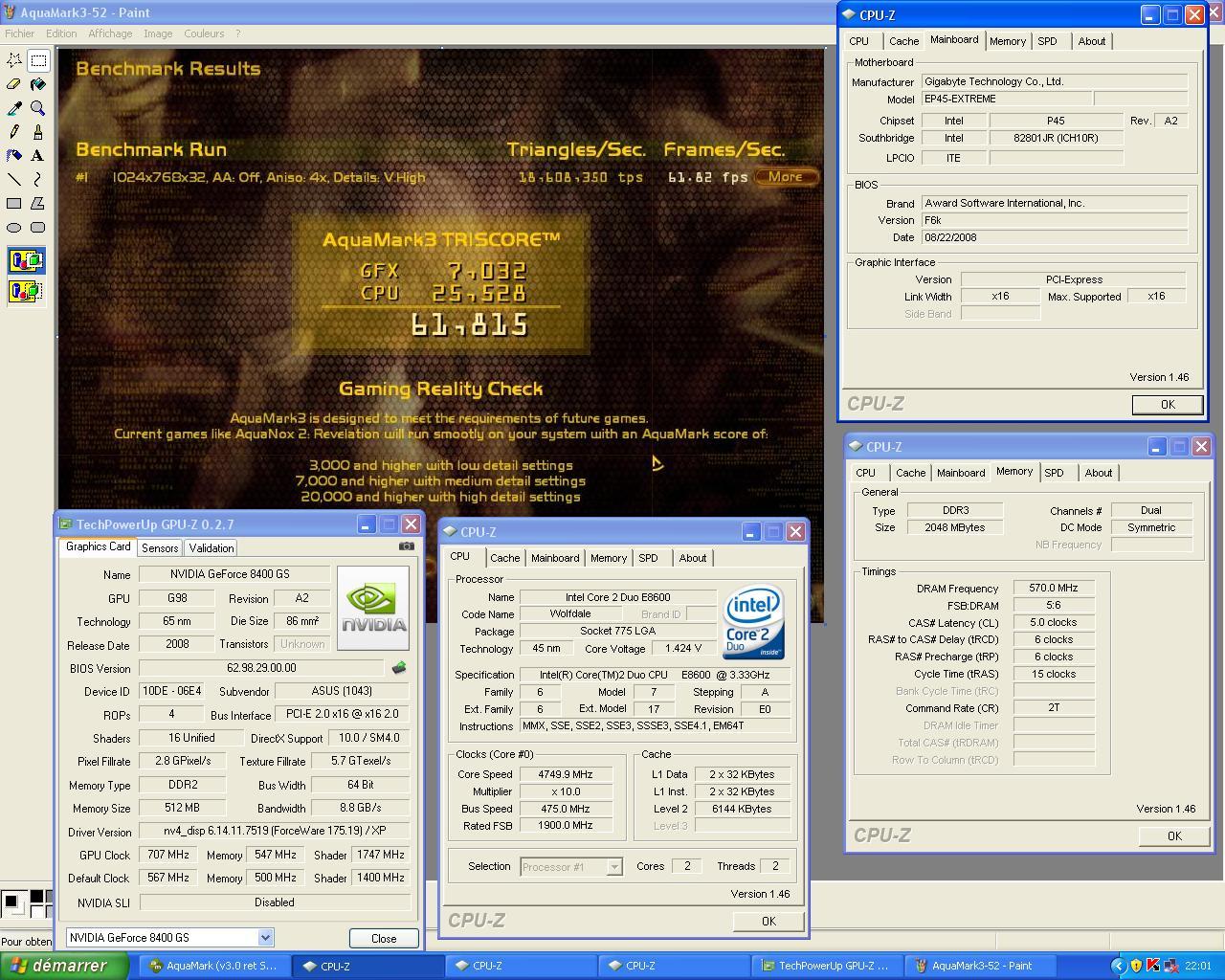Open Cache tab in bottom CPU-Z window

pyautogui.click(x=504, y=558)
